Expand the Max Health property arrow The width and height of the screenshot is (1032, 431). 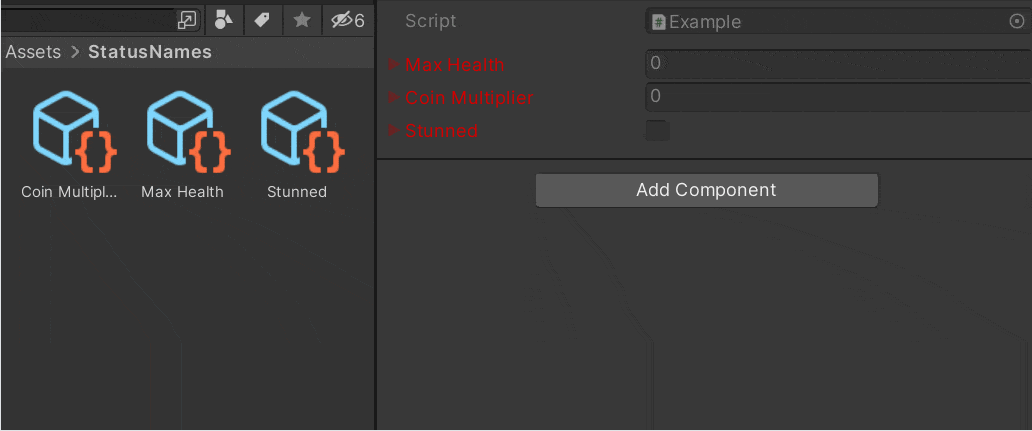[x=394, y=64]
